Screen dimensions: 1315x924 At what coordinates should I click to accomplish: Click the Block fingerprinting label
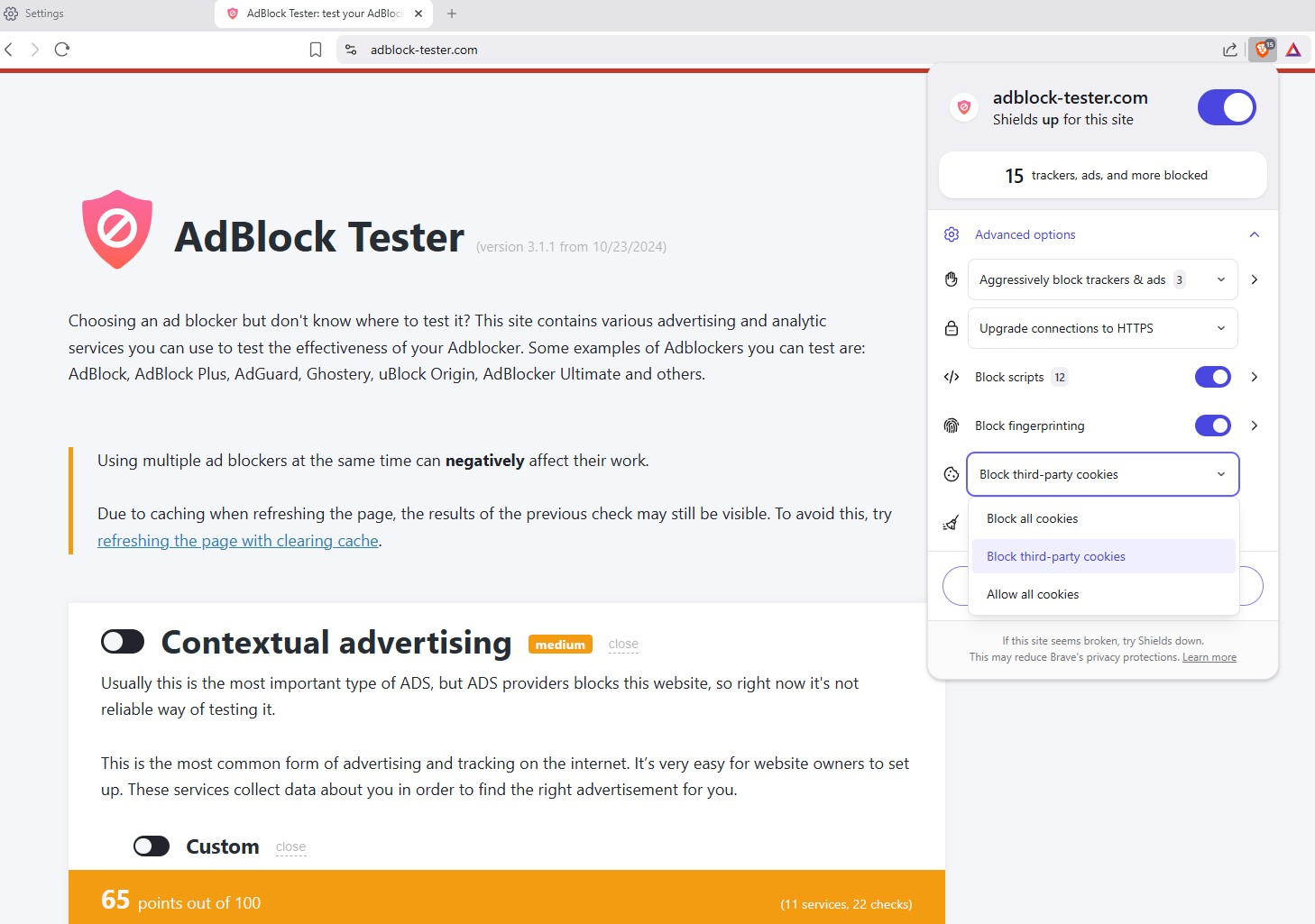coord(1029,425)
